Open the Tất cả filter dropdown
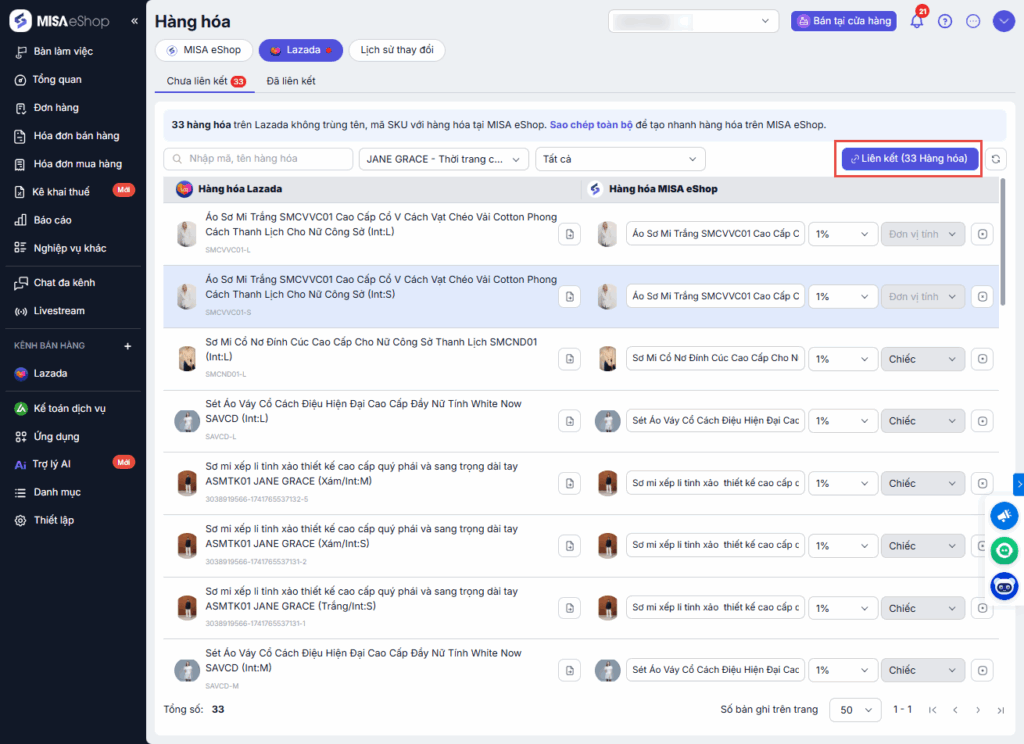1024x744 pixels. tap(620, 159)
